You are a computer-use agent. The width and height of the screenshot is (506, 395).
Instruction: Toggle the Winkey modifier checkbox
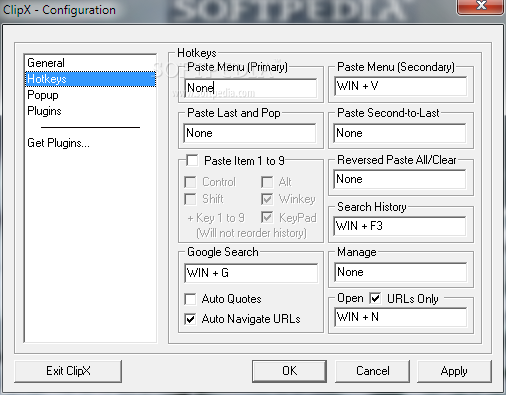tap(267, 199)
